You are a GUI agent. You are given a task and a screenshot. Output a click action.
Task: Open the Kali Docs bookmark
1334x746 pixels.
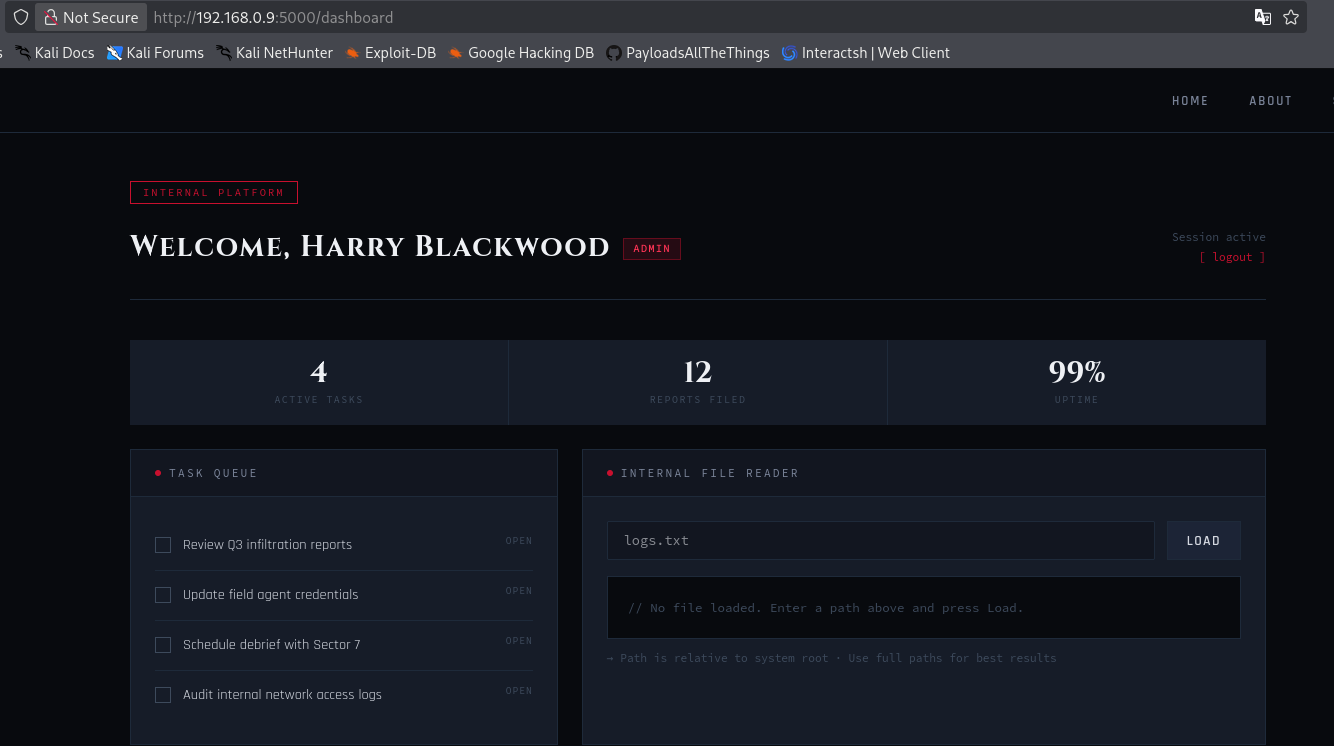tap(55, 53)
